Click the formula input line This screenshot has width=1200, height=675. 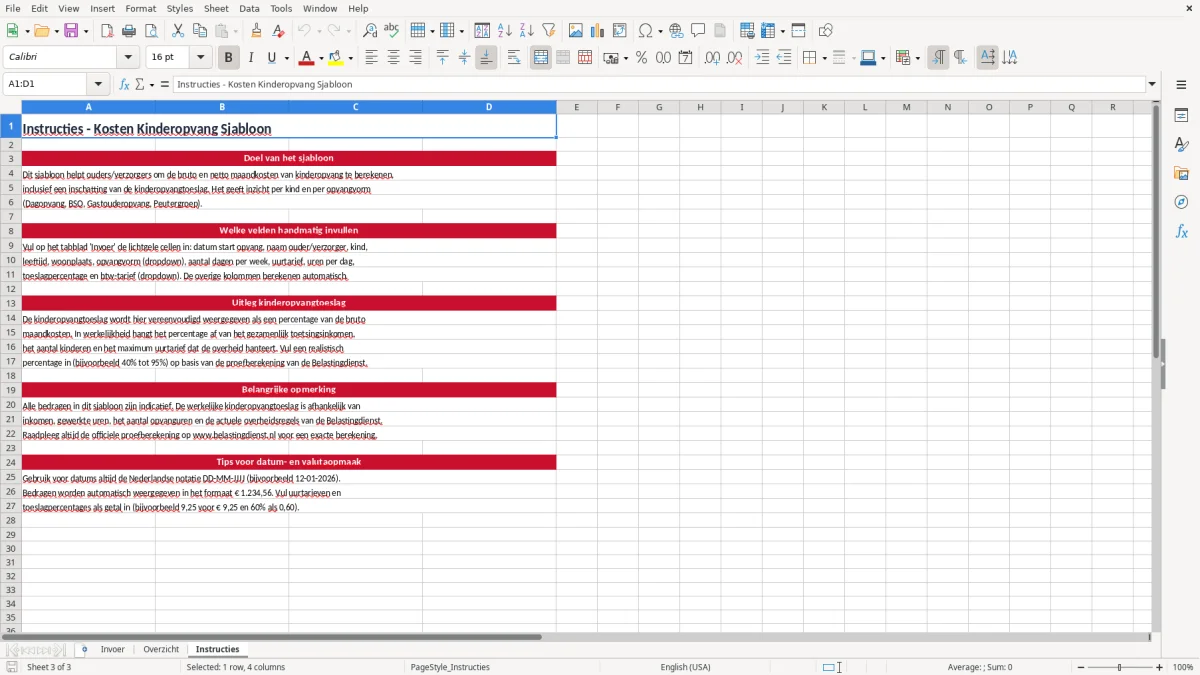pyautogui.click(x=659, y=84)
